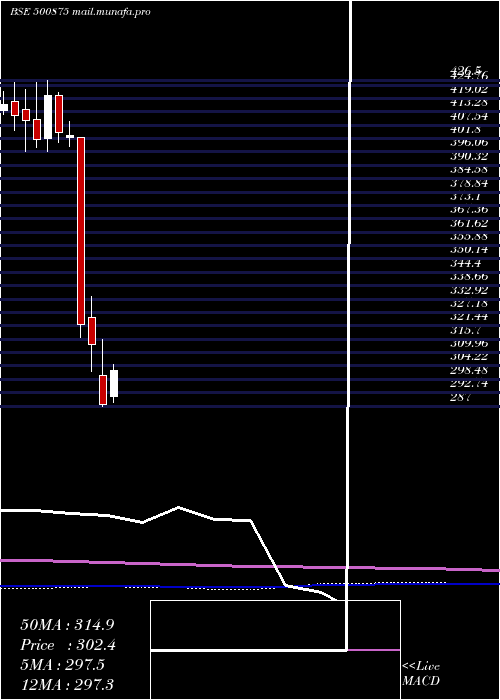Click the 384.58 price axis label
Screen dimensions: 500x700
(469, 170)
